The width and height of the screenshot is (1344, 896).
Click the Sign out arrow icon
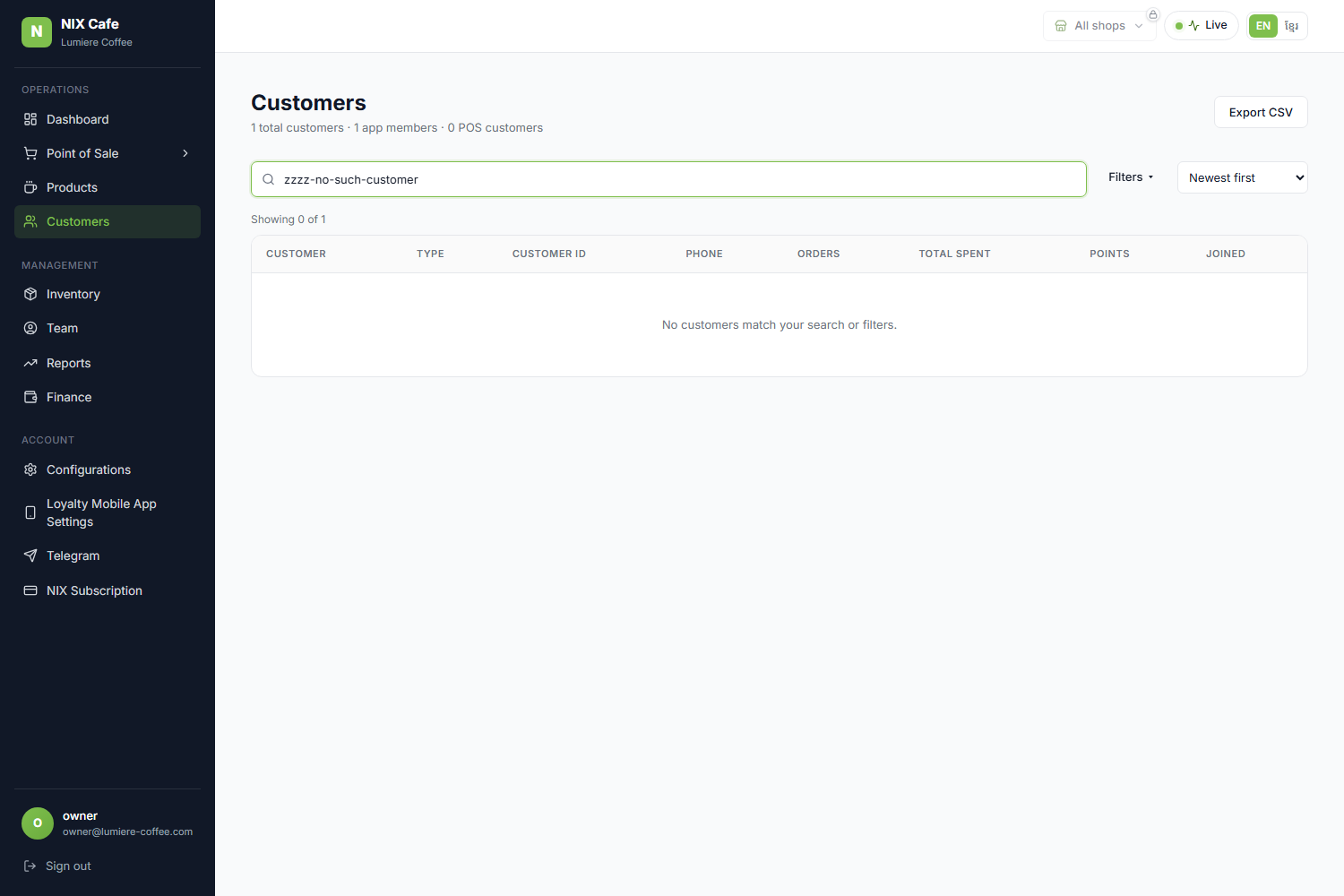[x=30, y=866]
